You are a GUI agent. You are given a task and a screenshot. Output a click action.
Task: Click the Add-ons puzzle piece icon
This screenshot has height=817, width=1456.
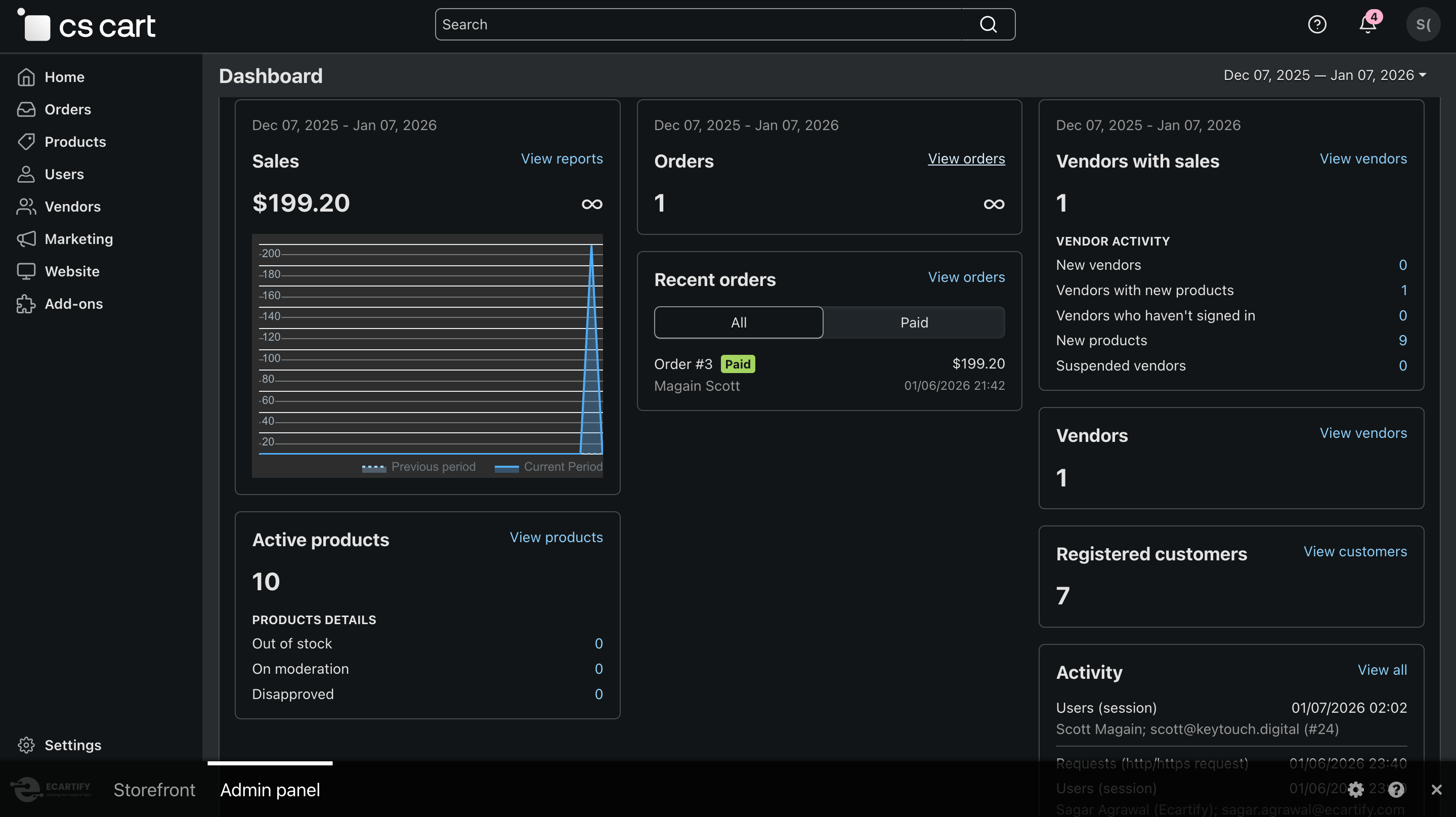click(26, 304)
